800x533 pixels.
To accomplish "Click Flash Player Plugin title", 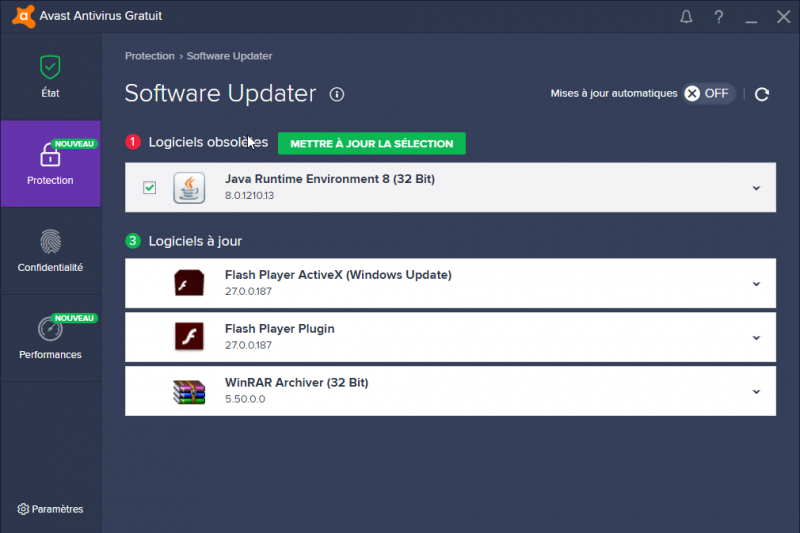I will 280,329.
